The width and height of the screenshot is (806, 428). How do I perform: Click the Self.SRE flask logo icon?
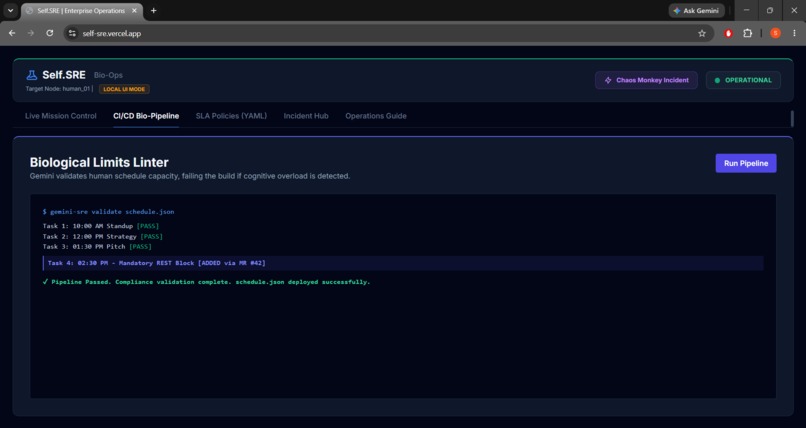(32, 75)
